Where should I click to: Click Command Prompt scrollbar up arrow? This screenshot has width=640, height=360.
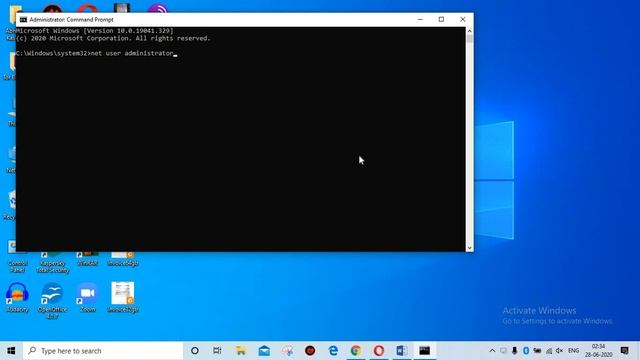[469, 31]
